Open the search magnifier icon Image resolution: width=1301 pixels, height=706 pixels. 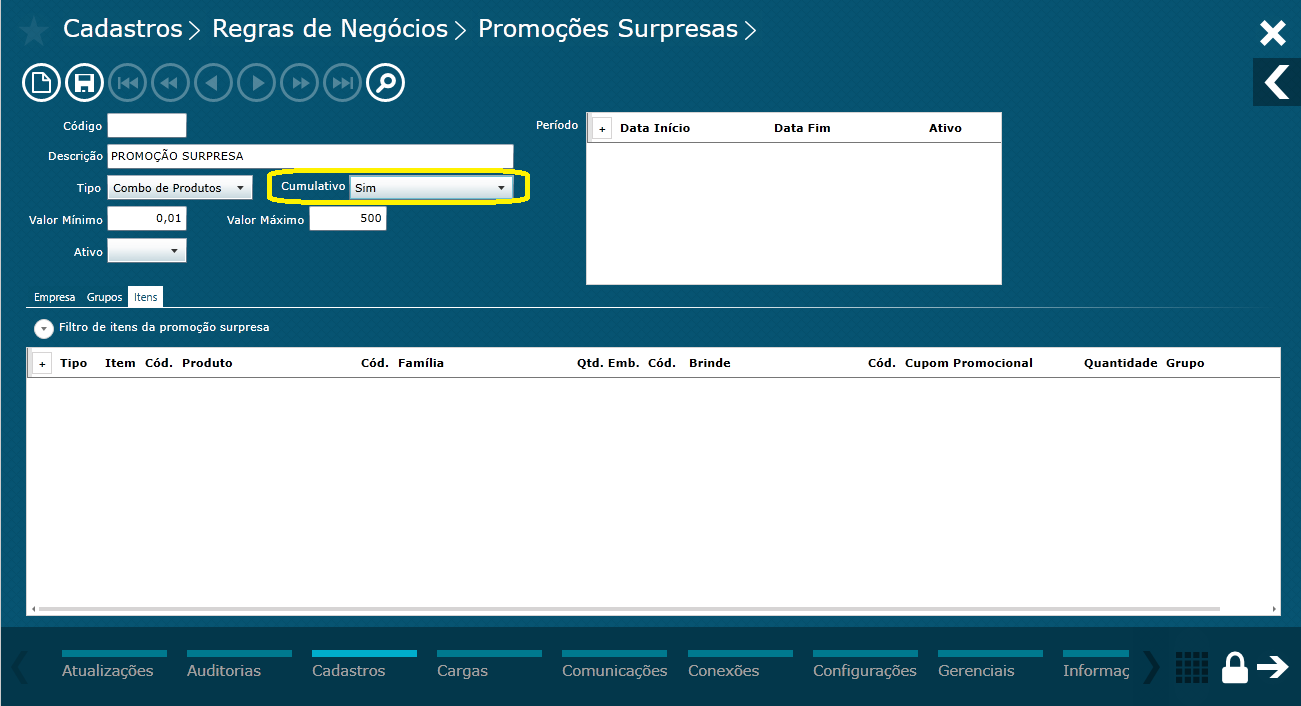(x=386, y=83)
